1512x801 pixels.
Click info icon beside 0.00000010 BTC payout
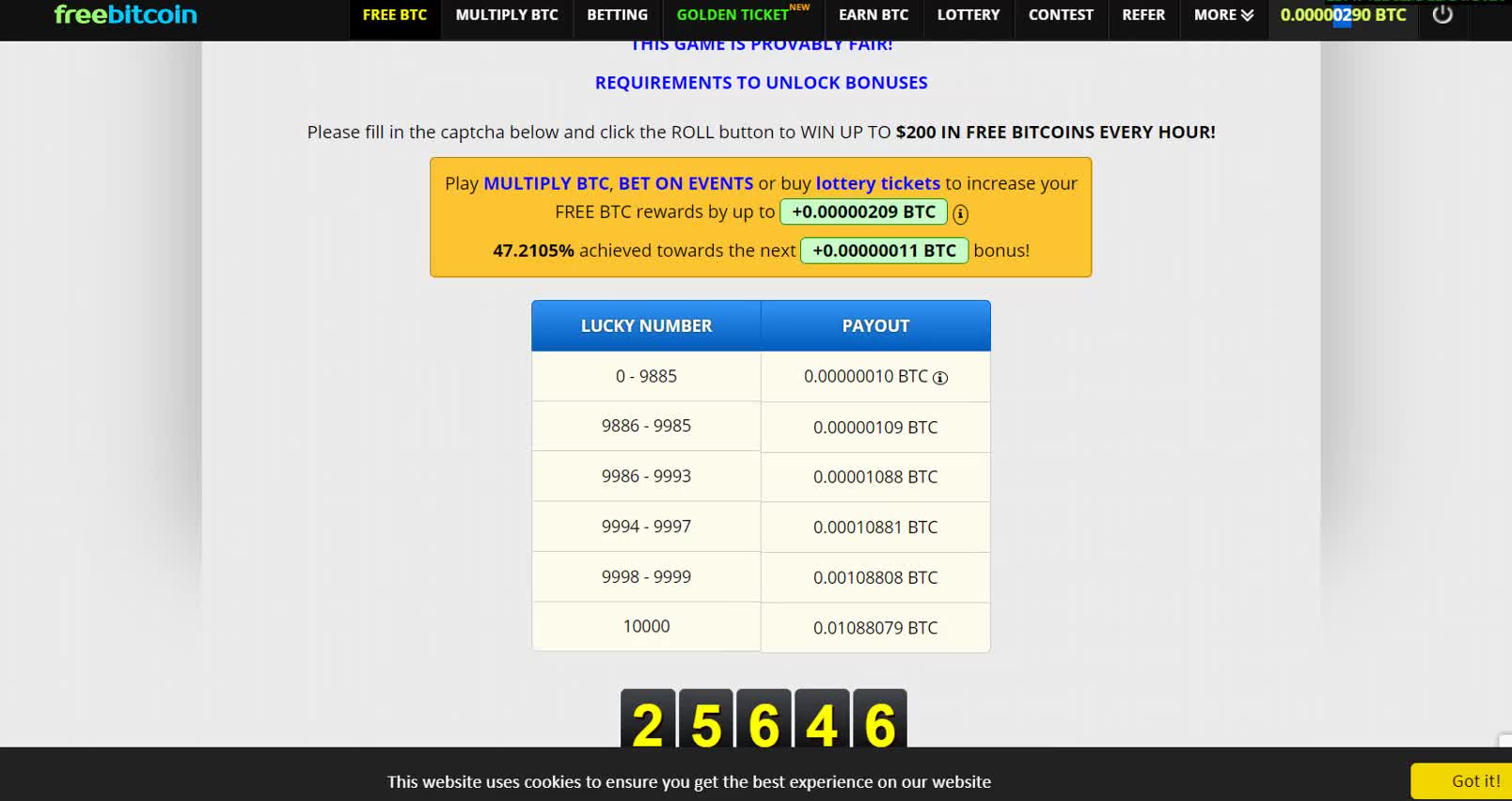pos(939,378)
